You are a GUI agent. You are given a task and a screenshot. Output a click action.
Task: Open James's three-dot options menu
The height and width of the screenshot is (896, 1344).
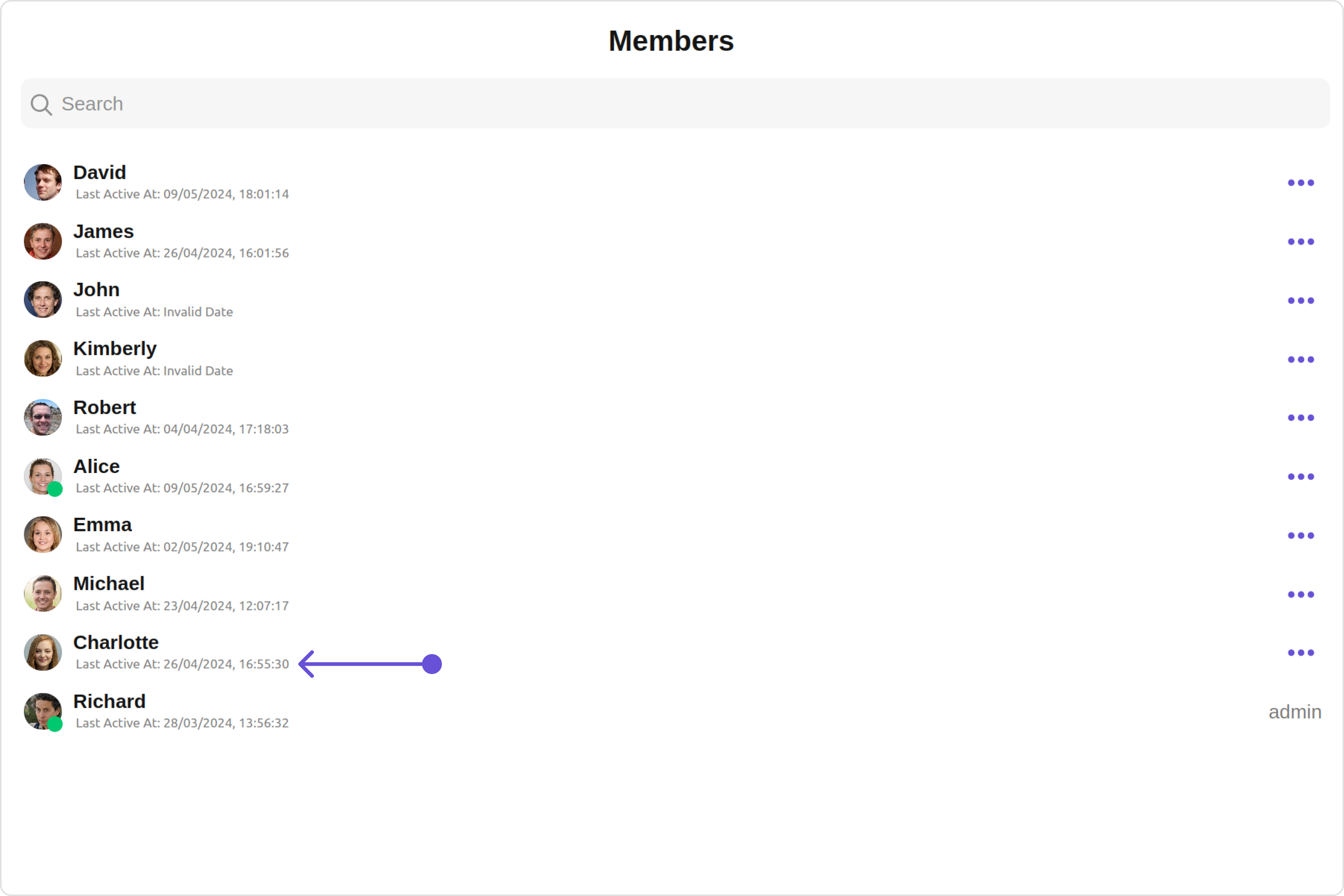[x=1301, y=242]
